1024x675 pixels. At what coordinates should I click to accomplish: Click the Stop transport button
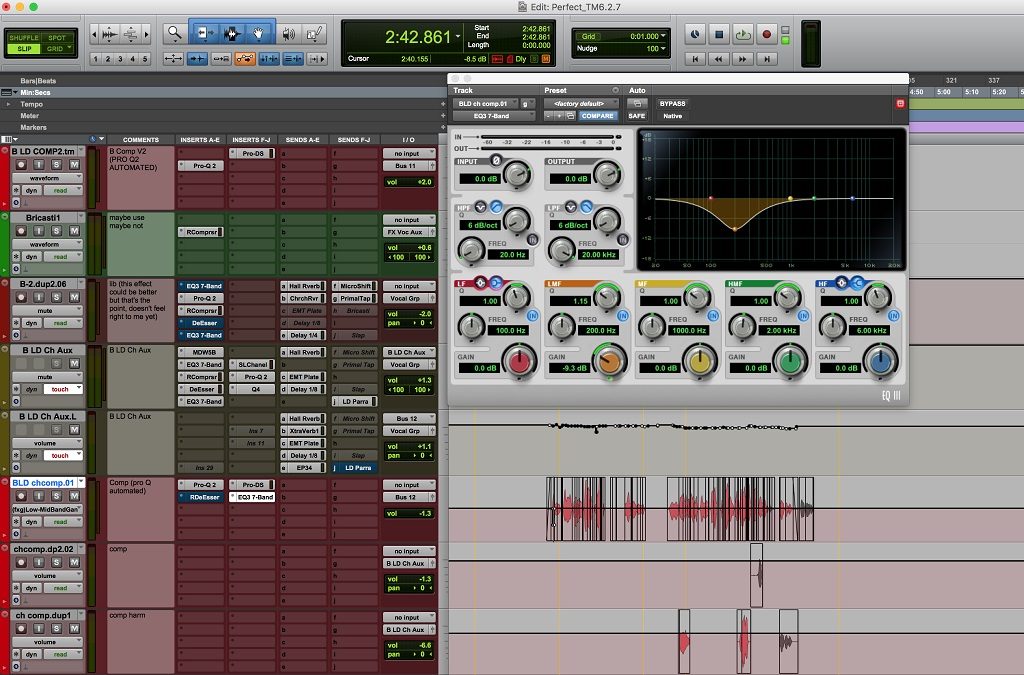pos(719,35)
